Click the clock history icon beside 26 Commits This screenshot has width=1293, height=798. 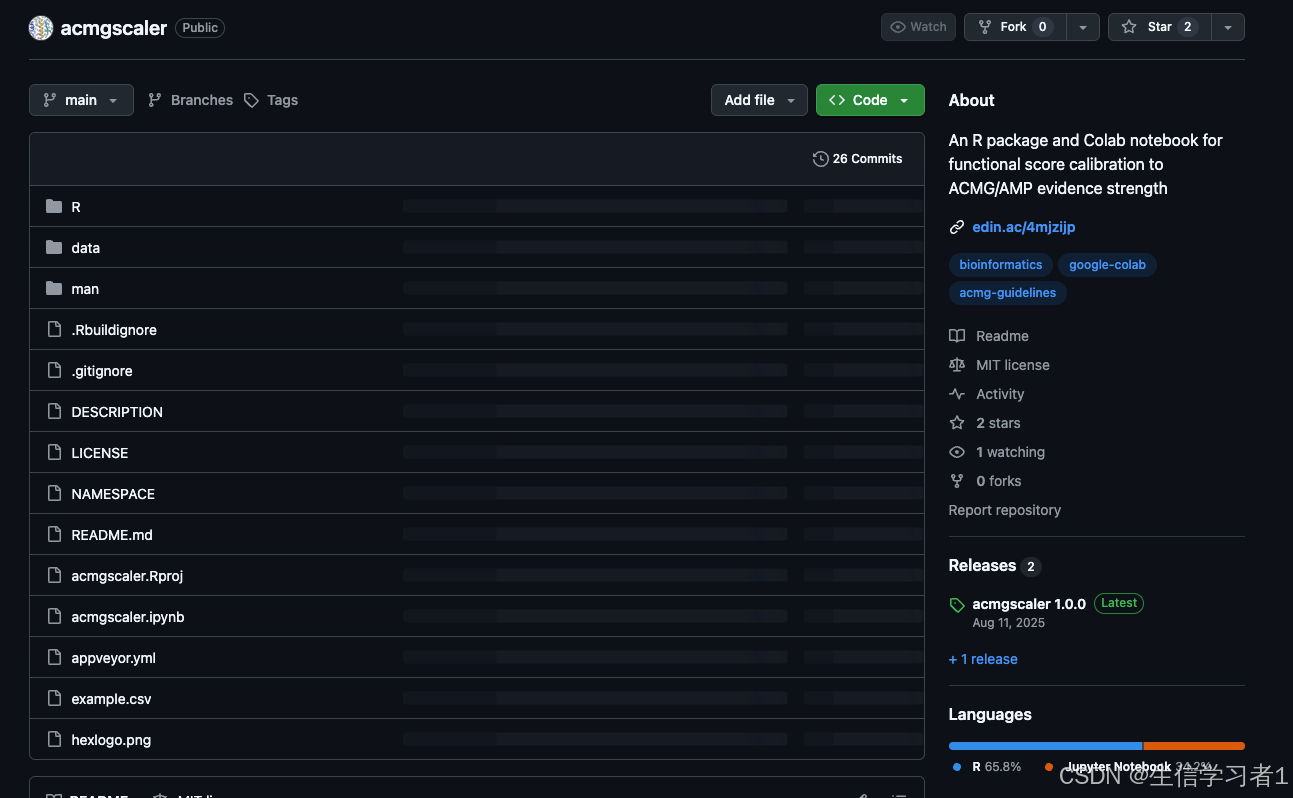point(821,159)
